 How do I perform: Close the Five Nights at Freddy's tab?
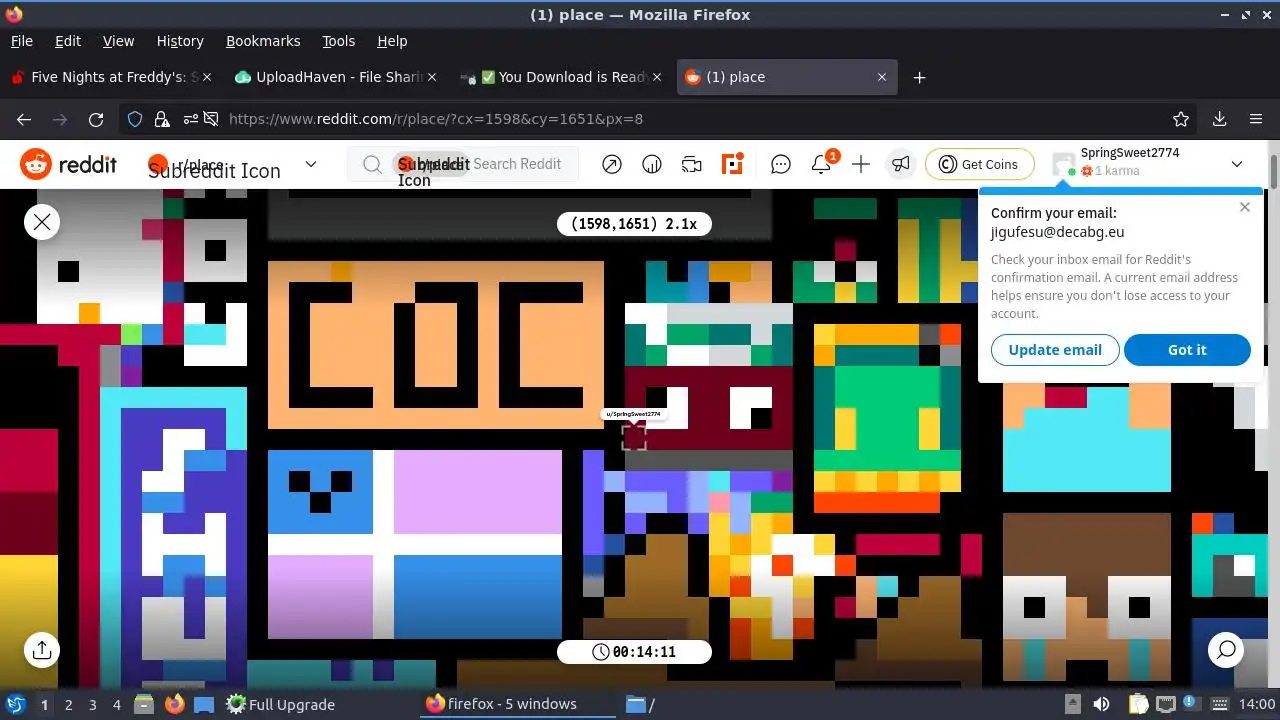[x=207, y=77]
